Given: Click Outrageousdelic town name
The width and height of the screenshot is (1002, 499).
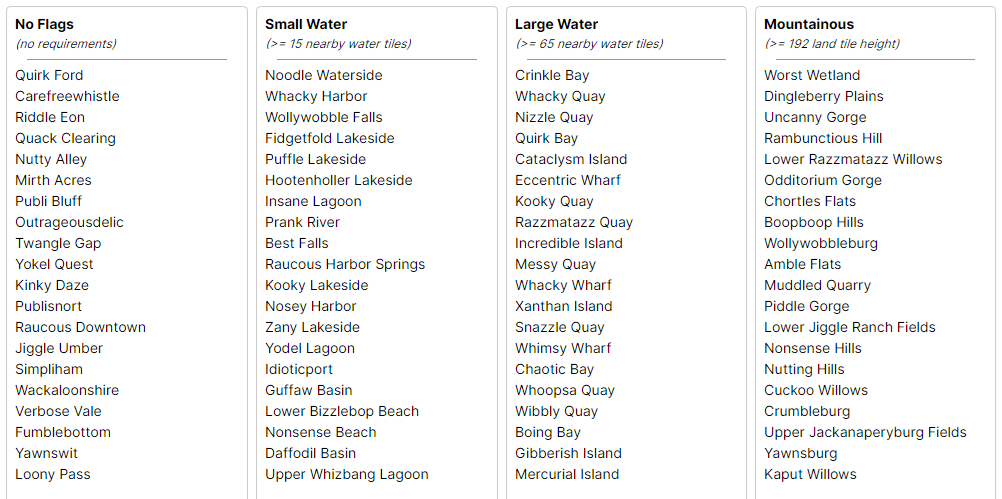Looking at the screenshot, I should (x=70, y=222).
